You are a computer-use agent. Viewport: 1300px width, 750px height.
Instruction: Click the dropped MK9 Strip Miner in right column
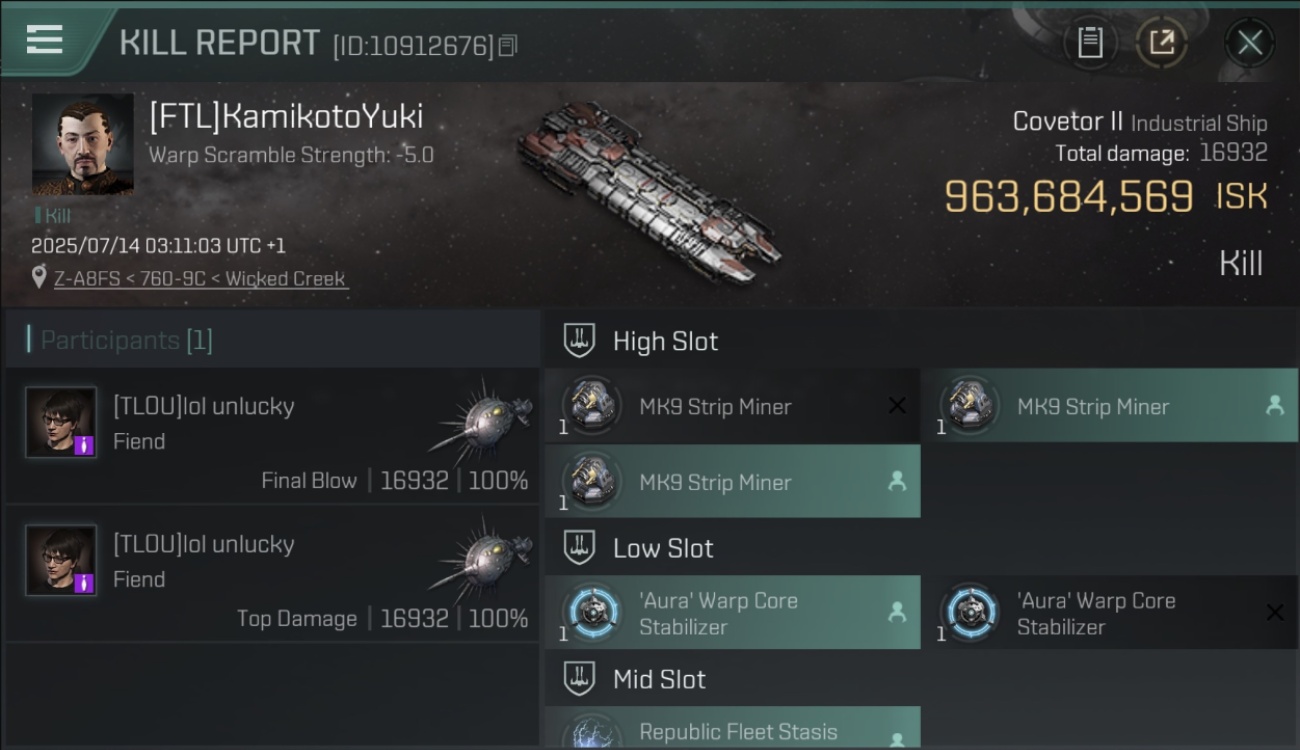point(1110,406)
